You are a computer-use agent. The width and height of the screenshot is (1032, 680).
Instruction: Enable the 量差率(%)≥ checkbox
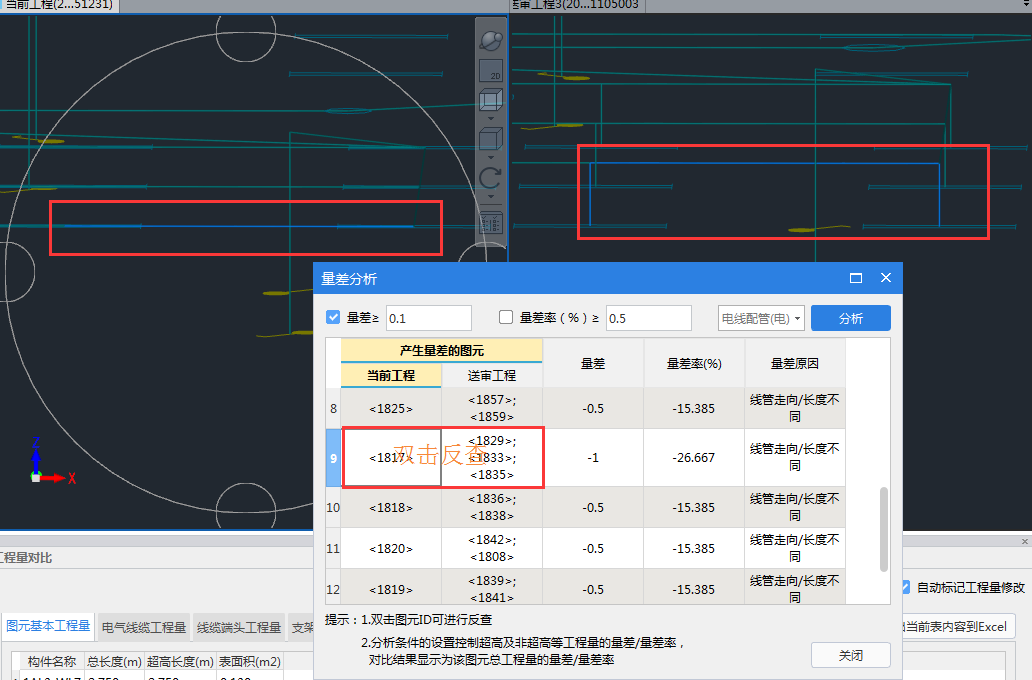tap(506, 318)
